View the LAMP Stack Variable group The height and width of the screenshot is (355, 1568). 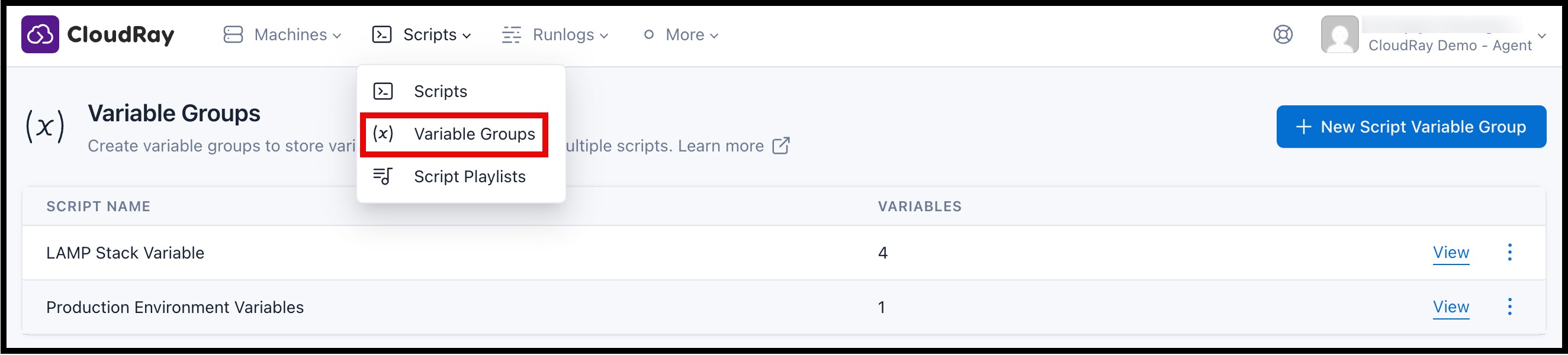click(1451, 252)
